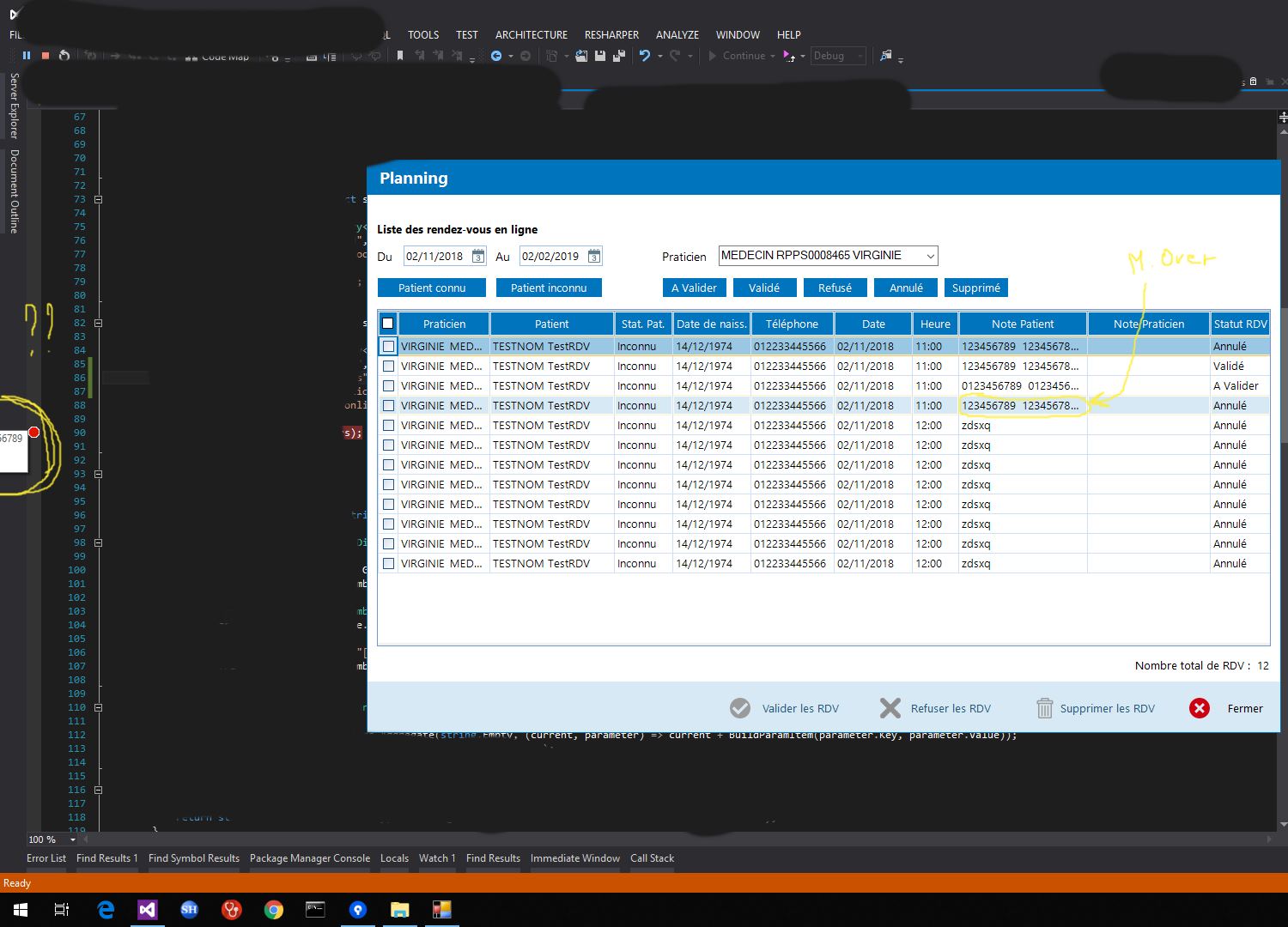Toggle the Patient inconnu filter
1288x927 pixels.
(549, 288)
